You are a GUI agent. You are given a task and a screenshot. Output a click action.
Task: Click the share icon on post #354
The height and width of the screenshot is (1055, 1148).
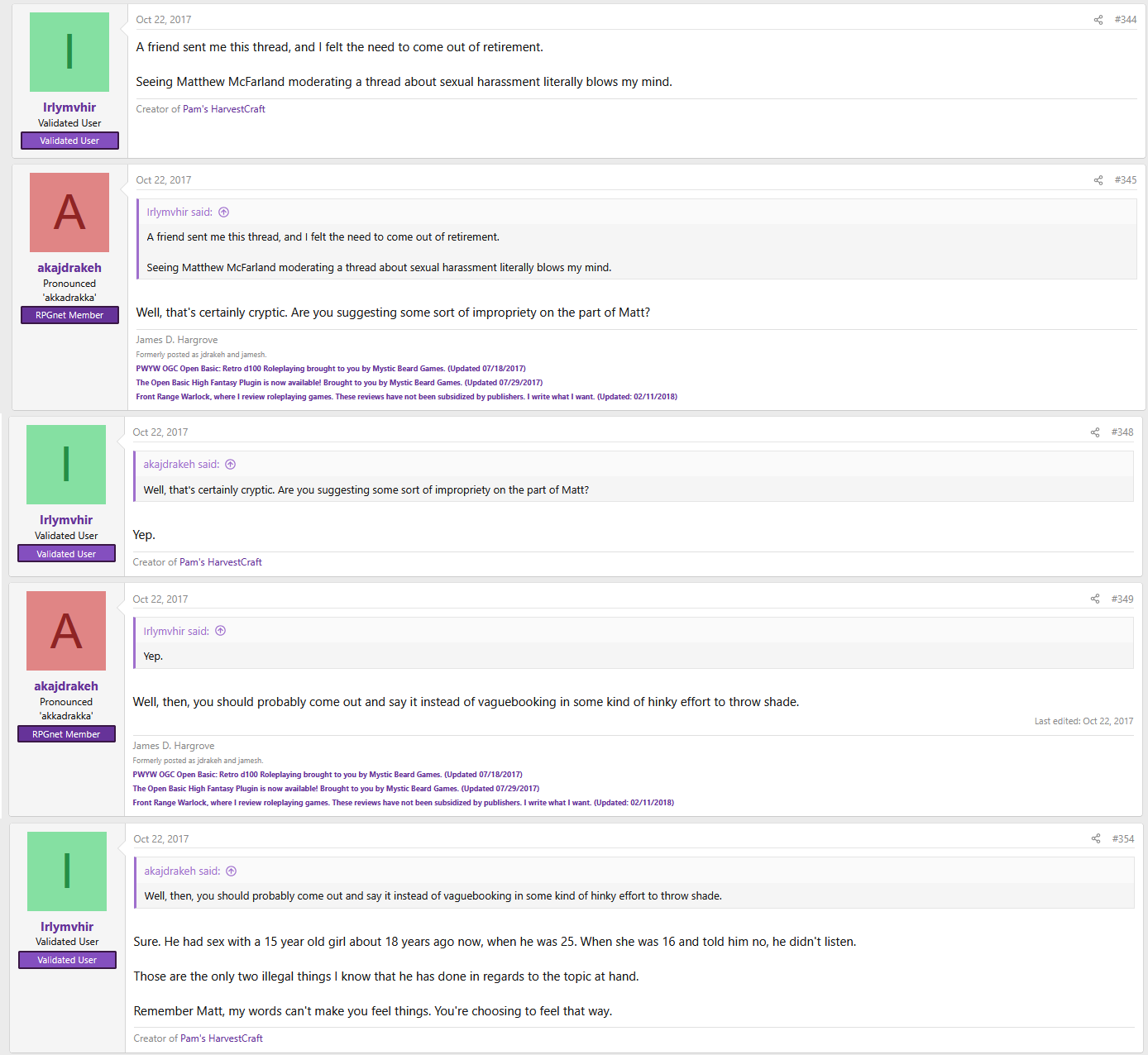1096,839
